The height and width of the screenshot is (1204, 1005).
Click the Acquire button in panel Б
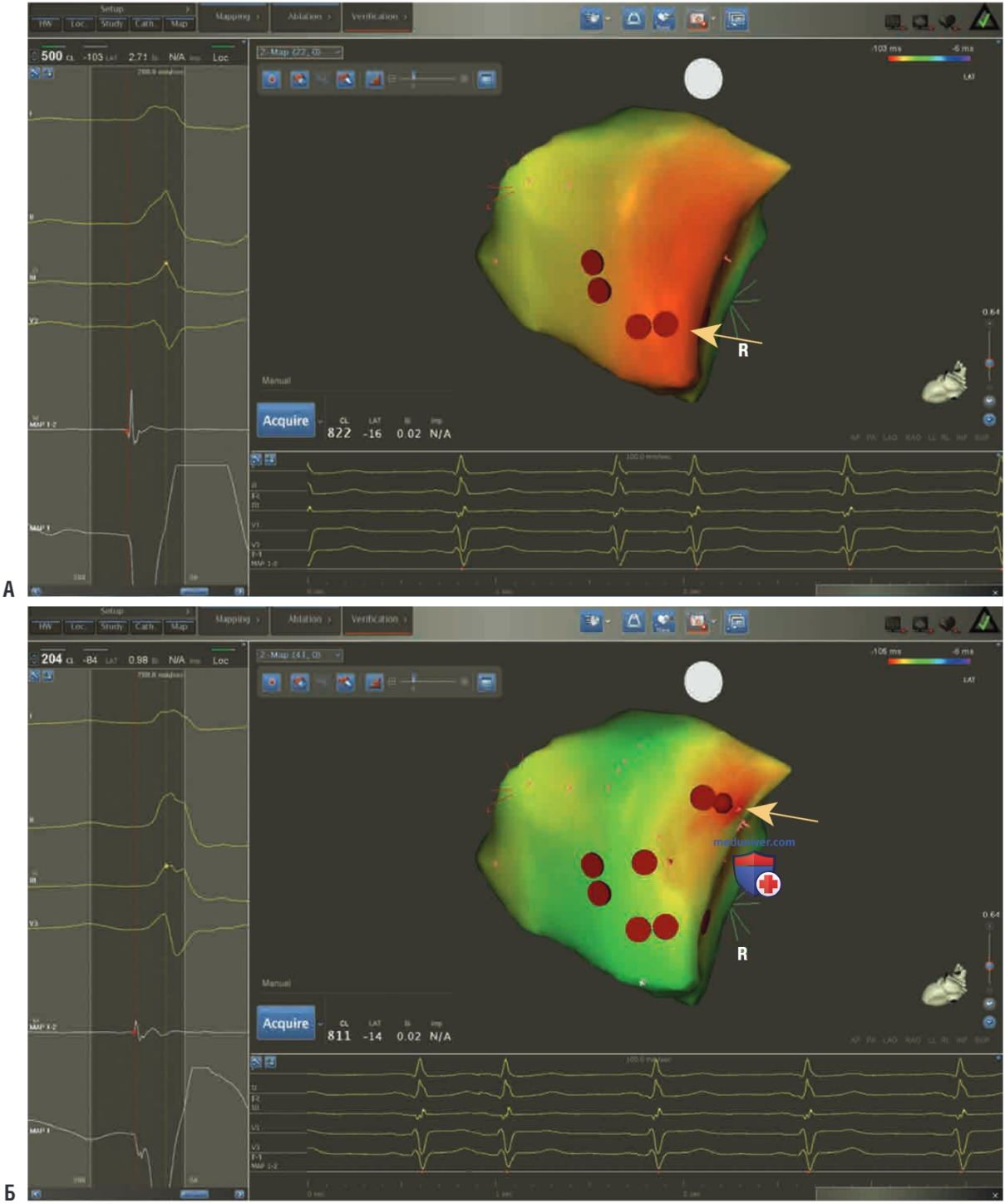286,1024
